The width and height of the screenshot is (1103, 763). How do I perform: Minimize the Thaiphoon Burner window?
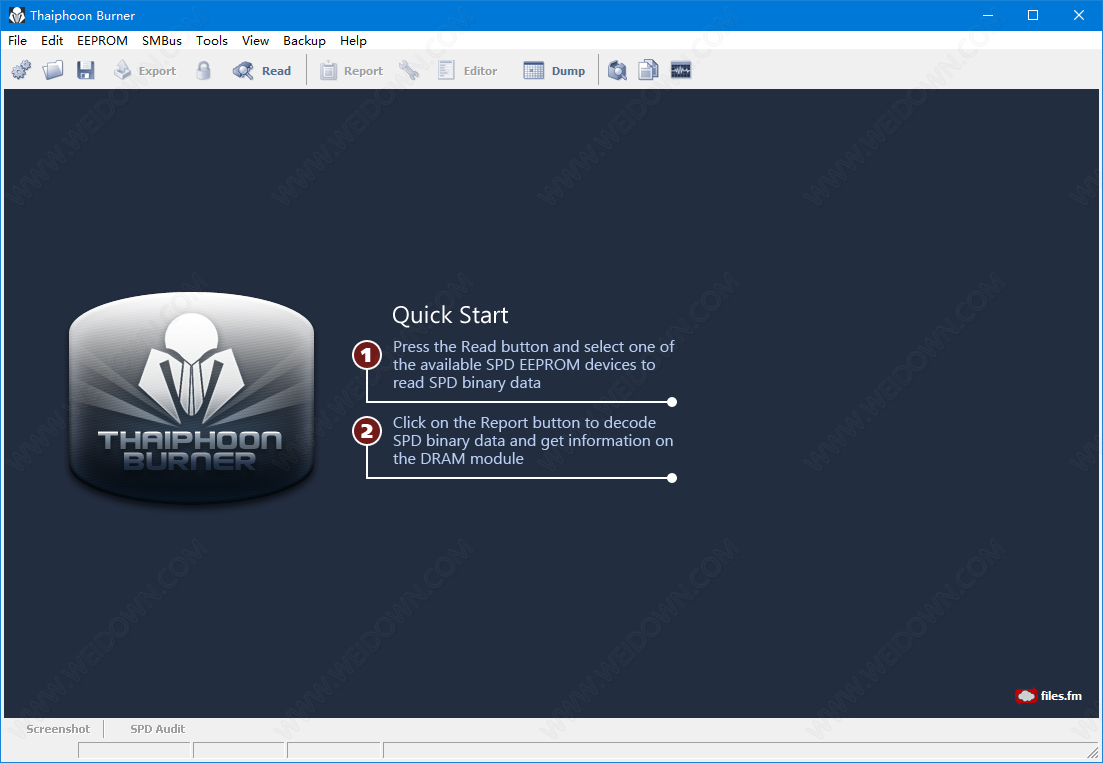987,15
